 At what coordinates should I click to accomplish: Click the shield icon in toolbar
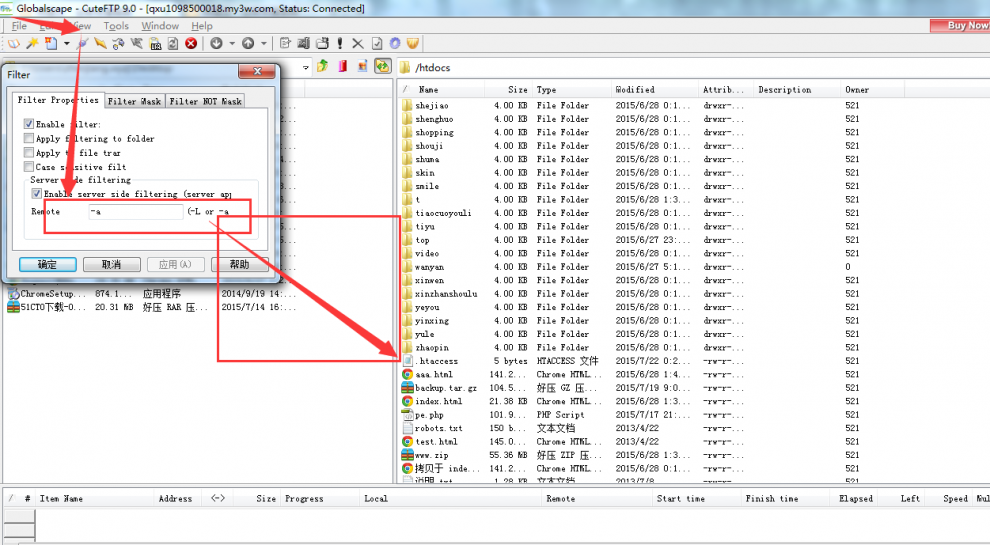pyautogui.click(x=412, y=44)
